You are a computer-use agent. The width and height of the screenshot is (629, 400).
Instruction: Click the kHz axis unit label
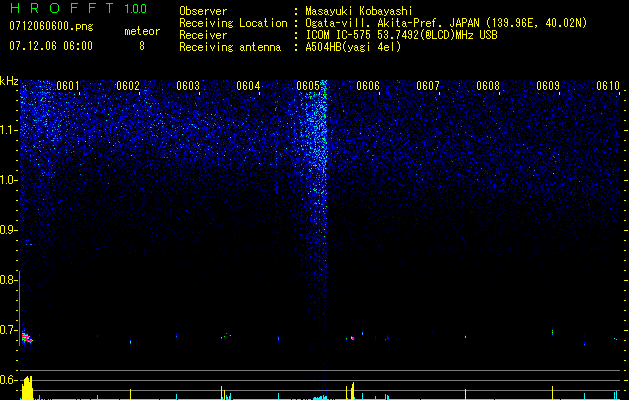pyautogui.click(x=9, y=81)
